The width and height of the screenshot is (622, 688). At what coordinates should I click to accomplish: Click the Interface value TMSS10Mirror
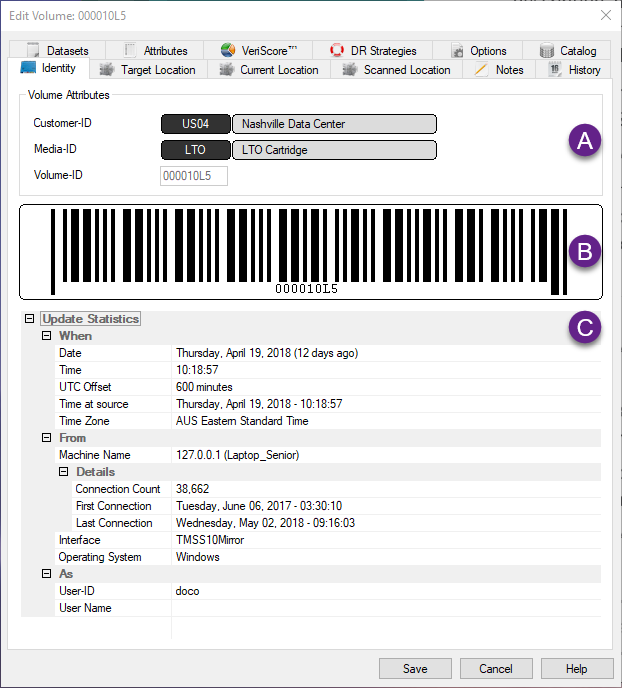click(210, 540)
